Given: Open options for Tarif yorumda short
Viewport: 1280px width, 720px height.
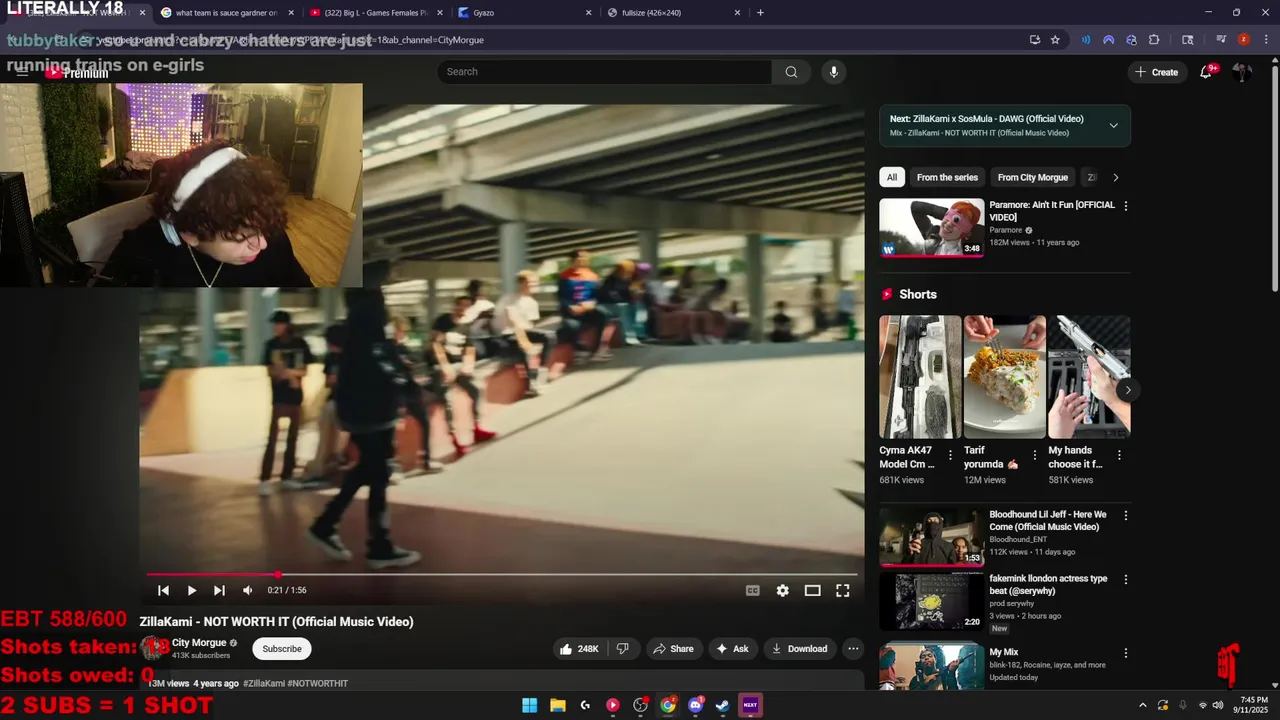Looking at the screenshot, I should tap(1034, 455).
